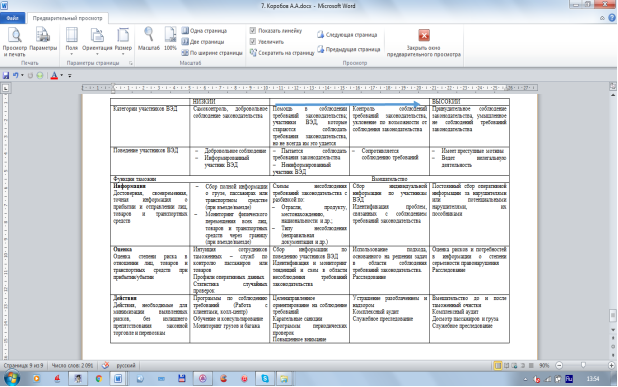
Task: Go to the next page (Следующая страница)
Action: click(347, 35)
